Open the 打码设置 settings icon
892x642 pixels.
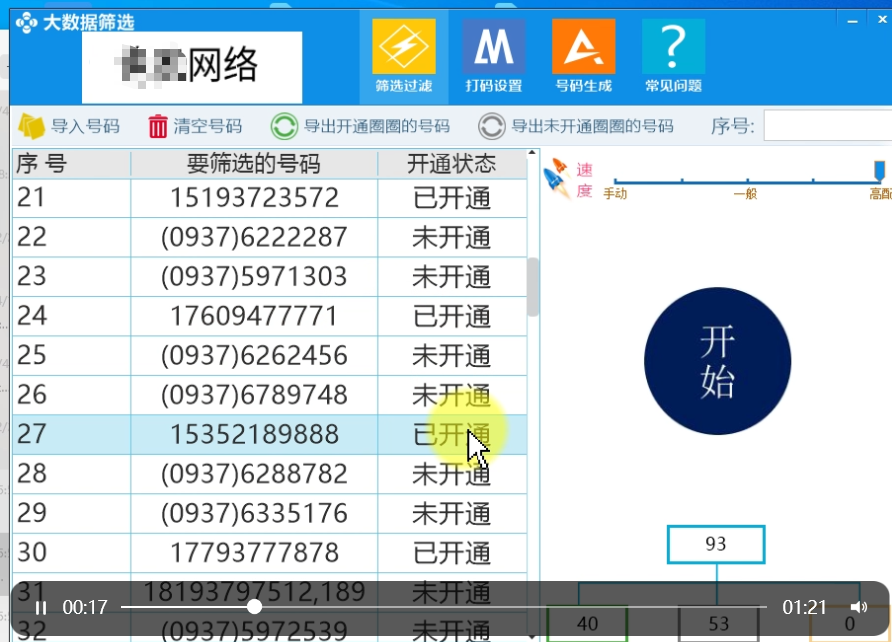[493, 48]
